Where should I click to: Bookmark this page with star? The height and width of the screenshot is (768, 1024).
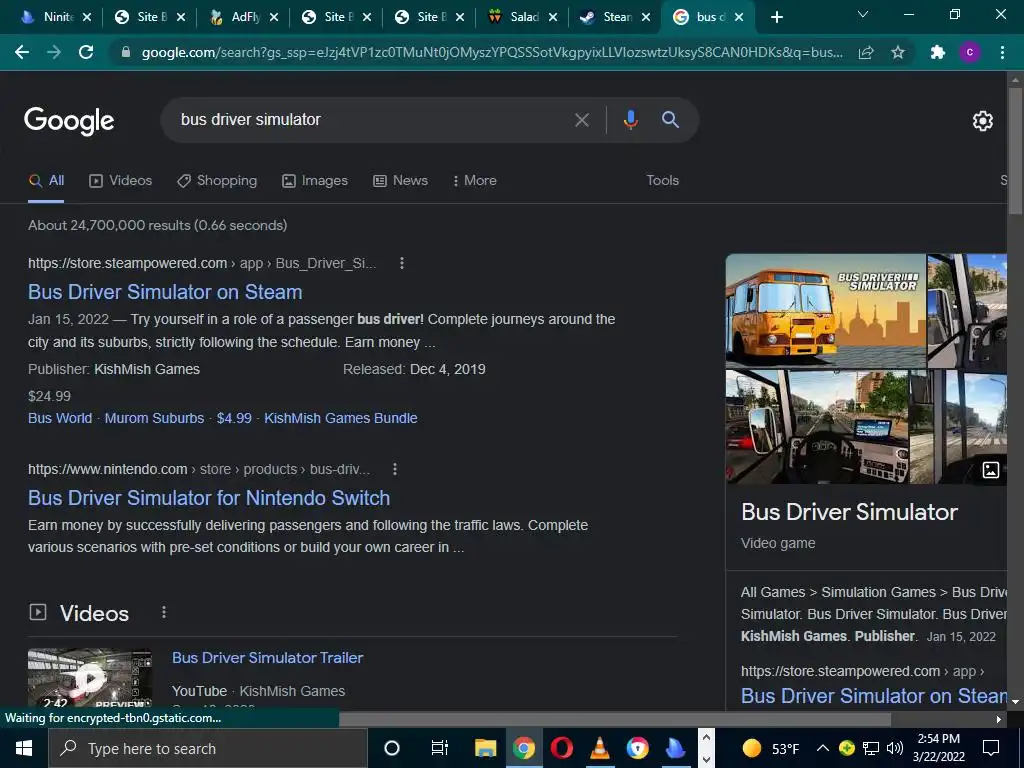pos(898,52)
